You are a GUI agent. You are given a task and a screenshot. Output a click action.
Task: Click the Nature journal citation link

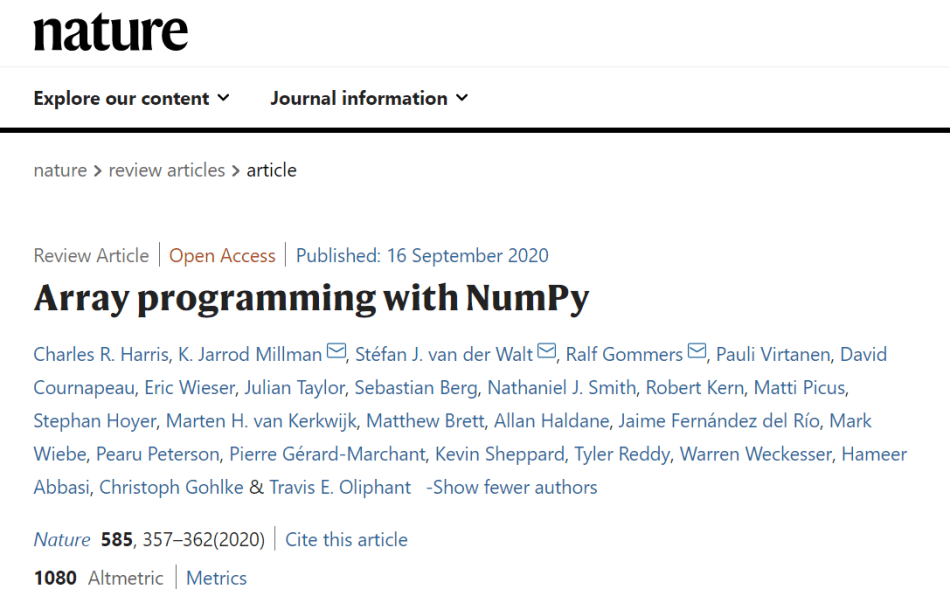tap(62, 540)
